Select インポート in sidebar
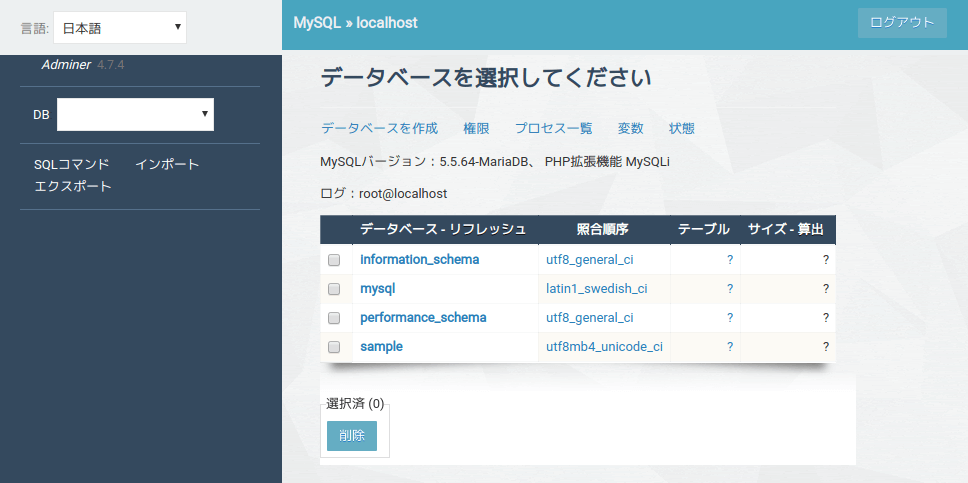This screenshot has height=483, width=968. tap(167, 164)
